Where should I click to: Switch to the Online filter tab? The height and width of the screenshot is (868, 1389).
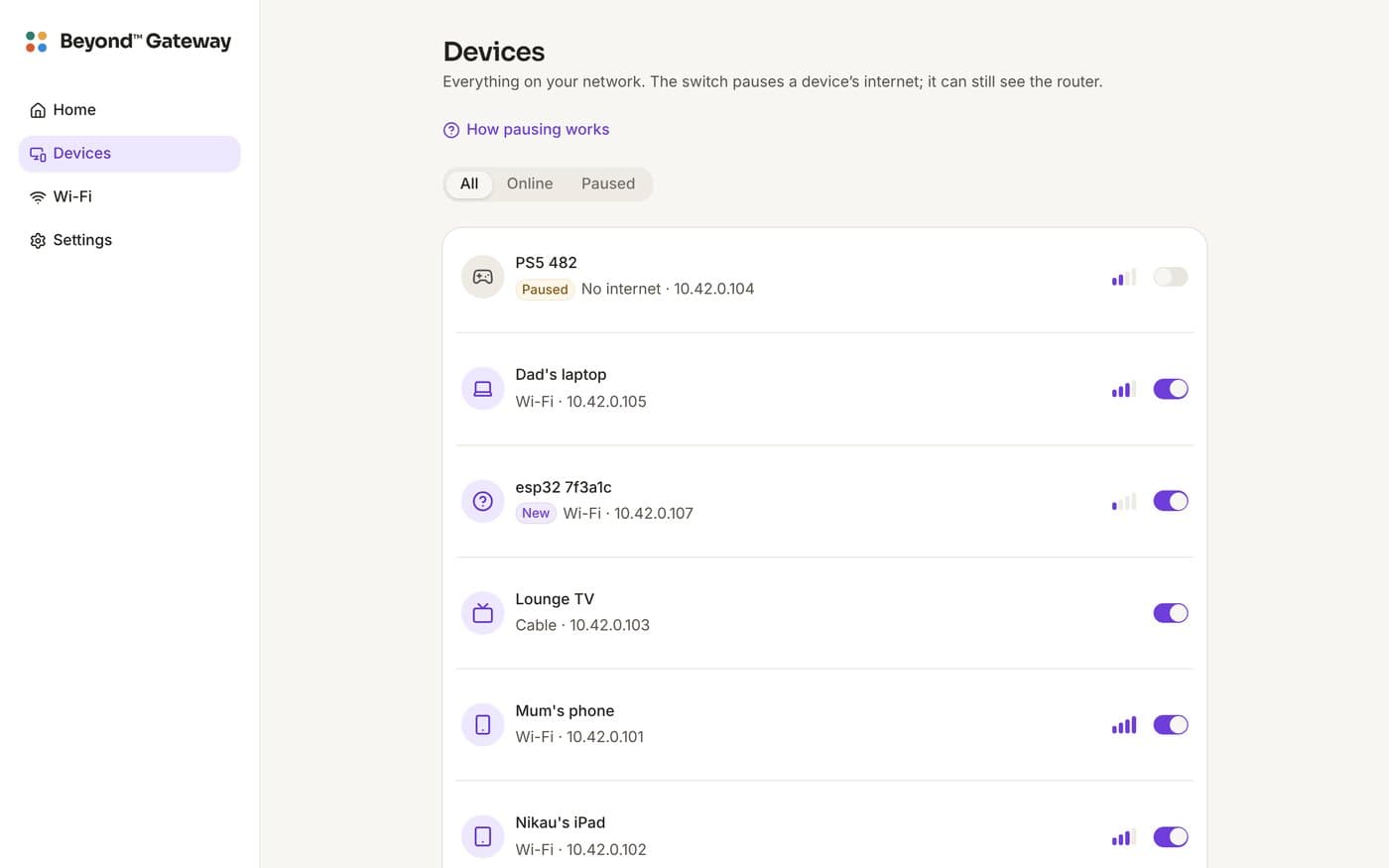530,184
